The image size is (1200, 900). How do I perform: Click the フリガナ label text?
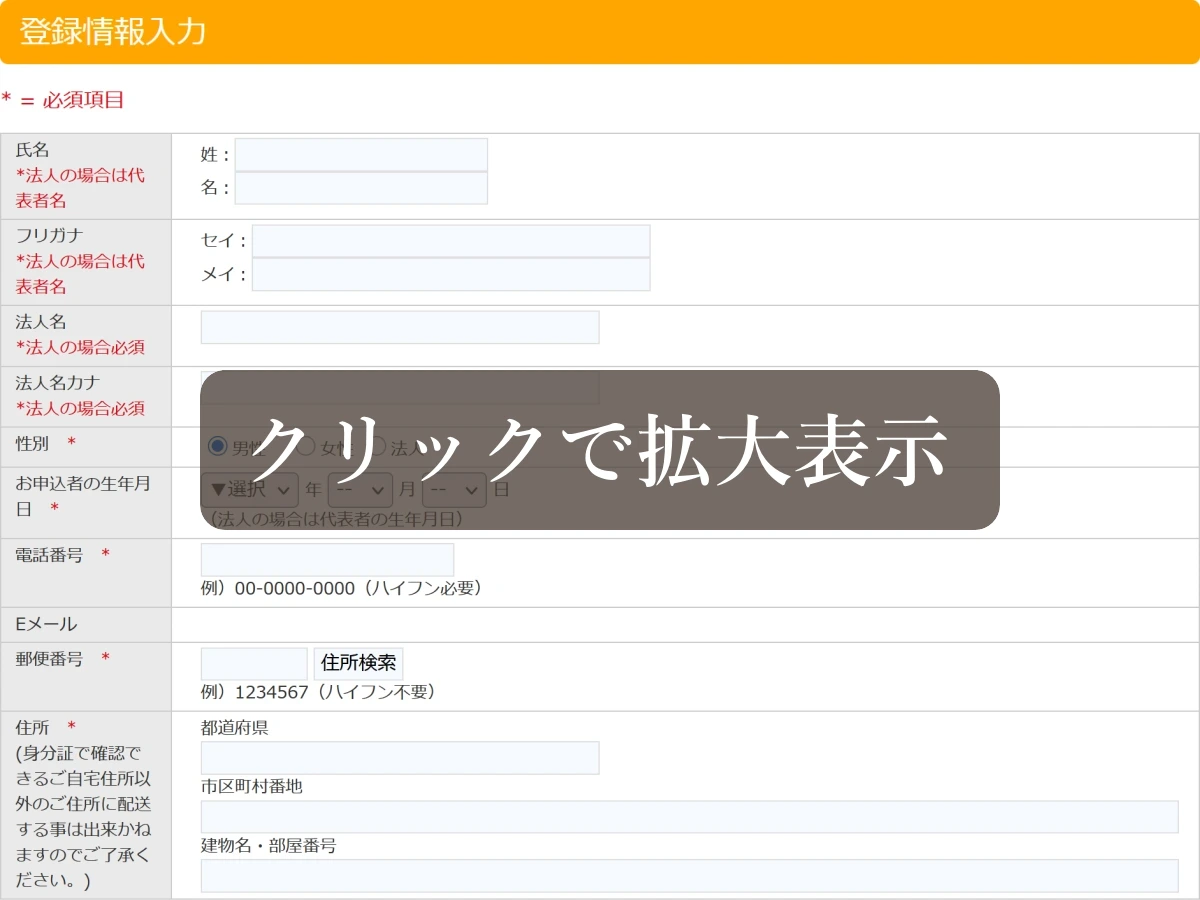point(49,236)
